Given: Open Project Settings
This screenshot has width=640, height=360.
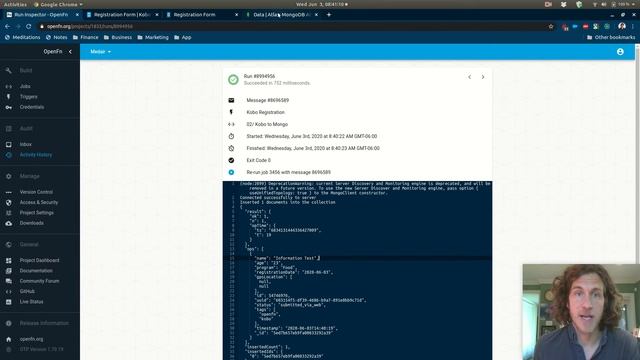Looking at the screenshot, I should [36, 213].
